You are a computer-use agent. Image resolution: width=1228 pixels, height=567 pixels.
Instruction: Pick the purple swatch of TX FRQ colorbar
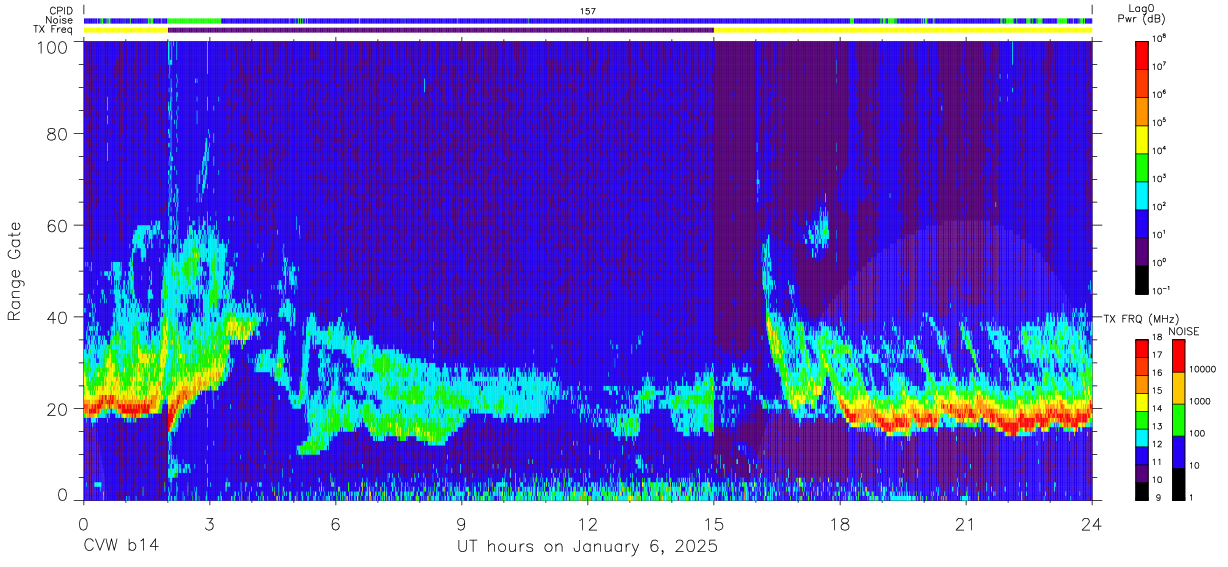point(1143,471)
